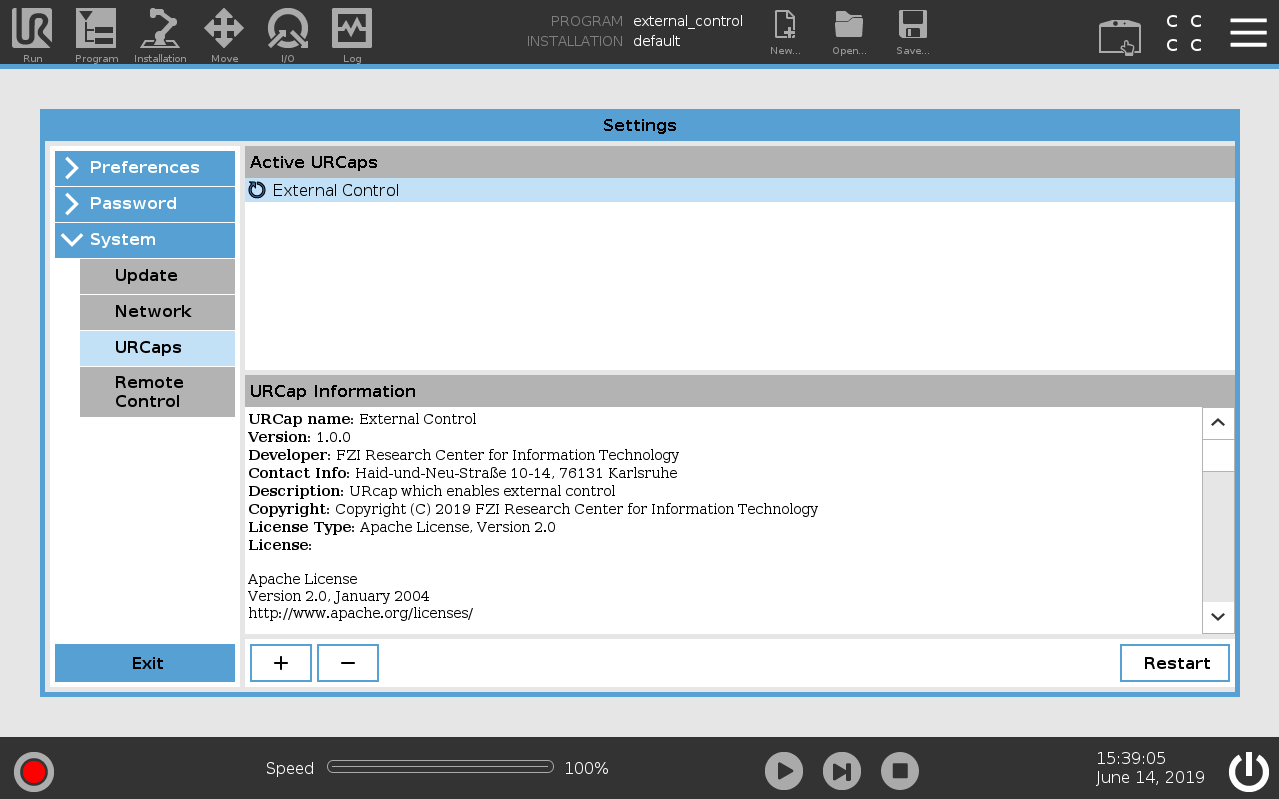Click the Exit settings button
The image size is (1279, 799).
pyautogui.click(x=145, y=663)
